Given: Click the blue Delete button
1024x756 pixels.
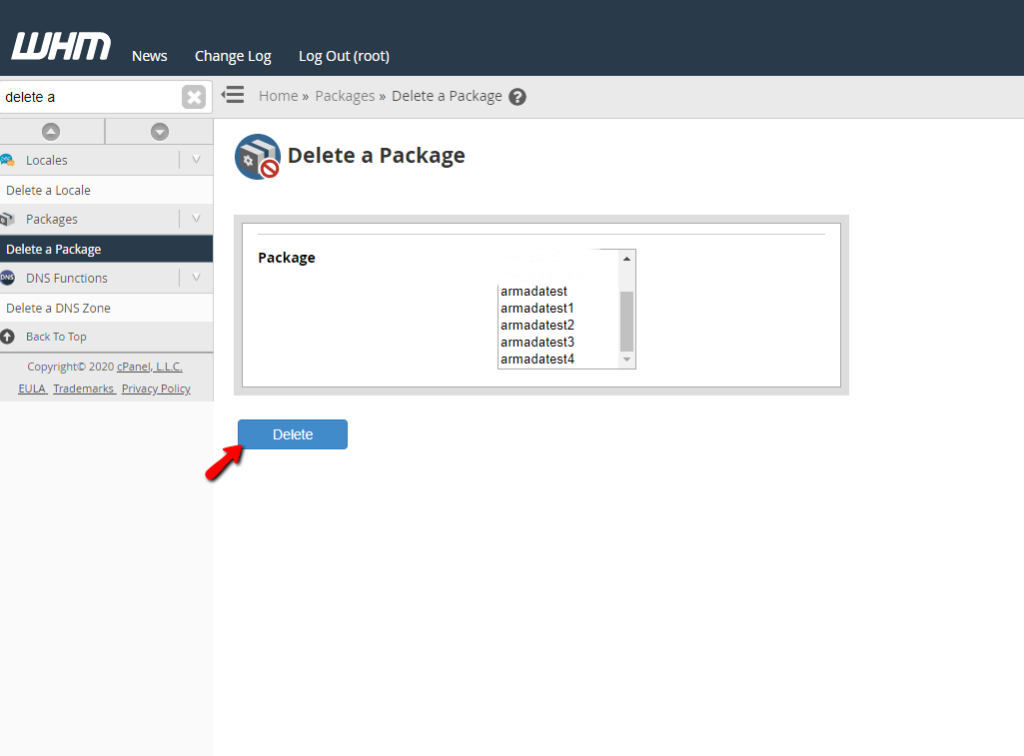Looking at the screenshot, I should (x=293, y=434).
